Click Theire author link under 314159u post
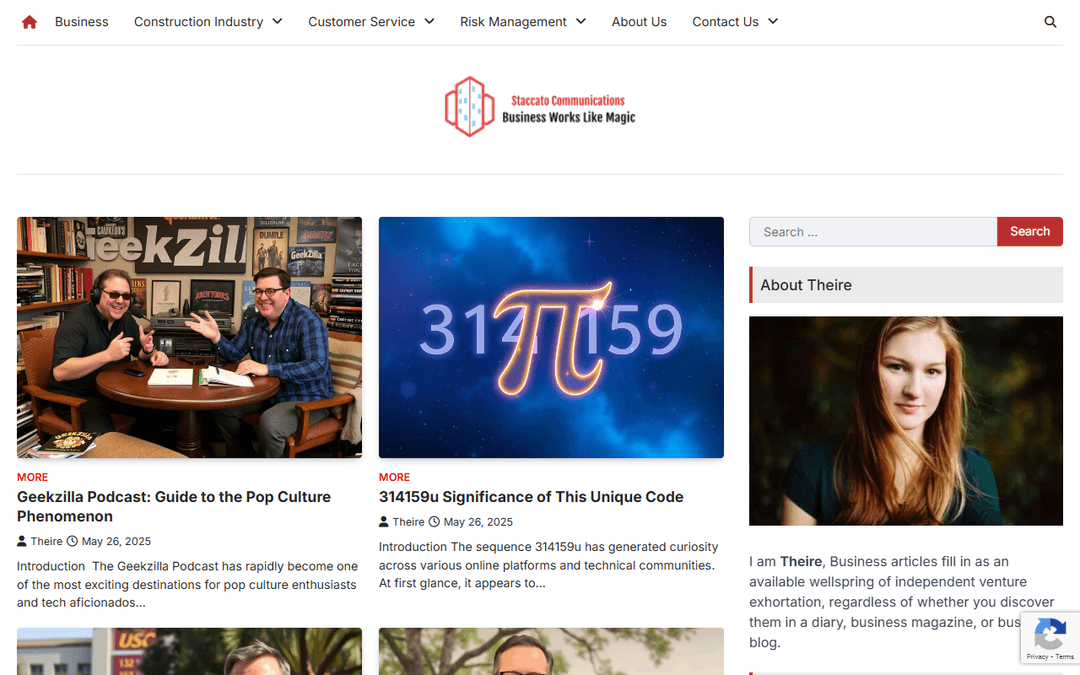Image resolution: width=1080 pixels, height=675 pixels. [x=408, y=522]
